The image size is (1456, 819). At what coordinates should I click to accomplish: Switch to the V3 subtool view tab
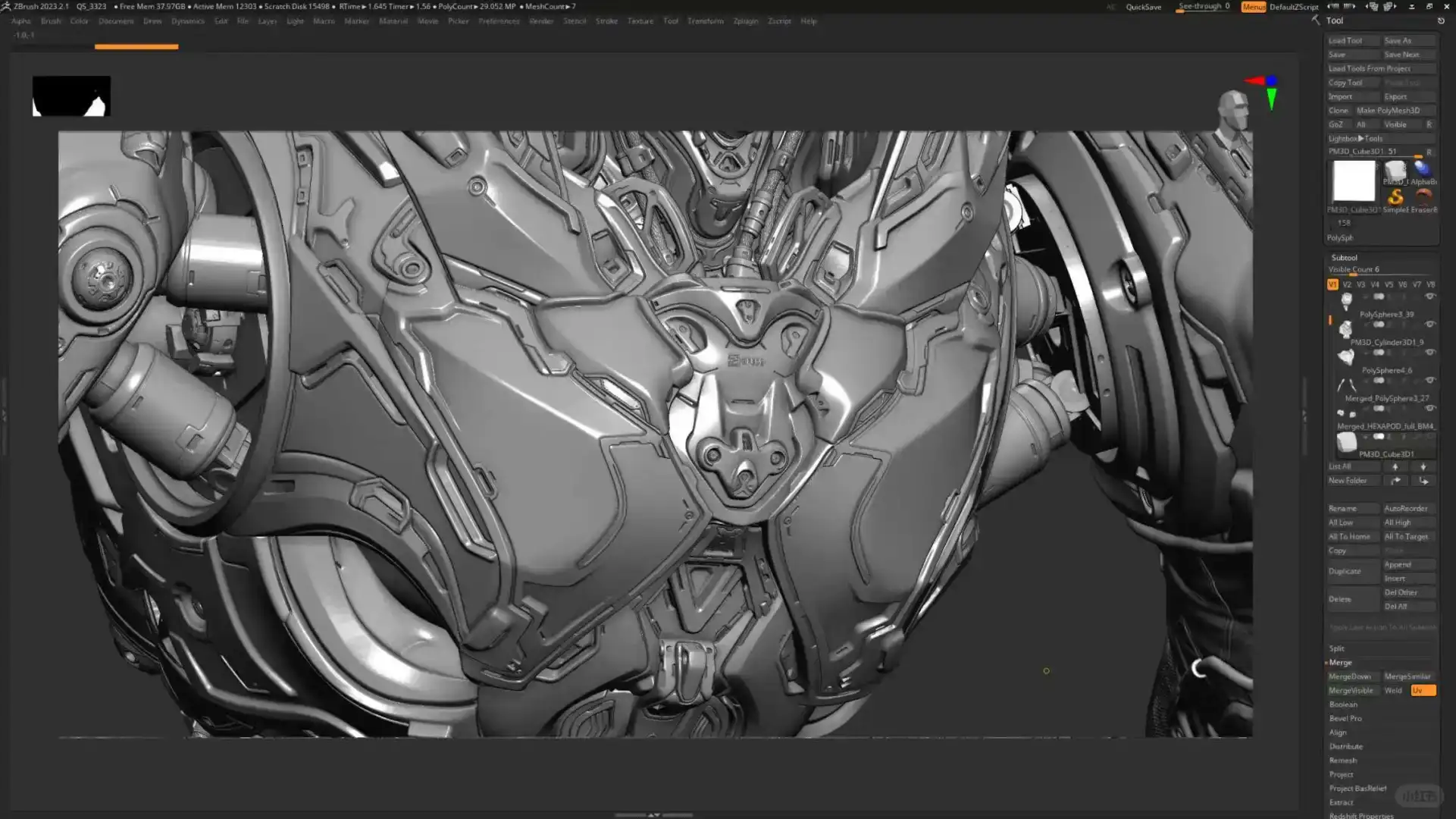click(x=1360, y=285)
